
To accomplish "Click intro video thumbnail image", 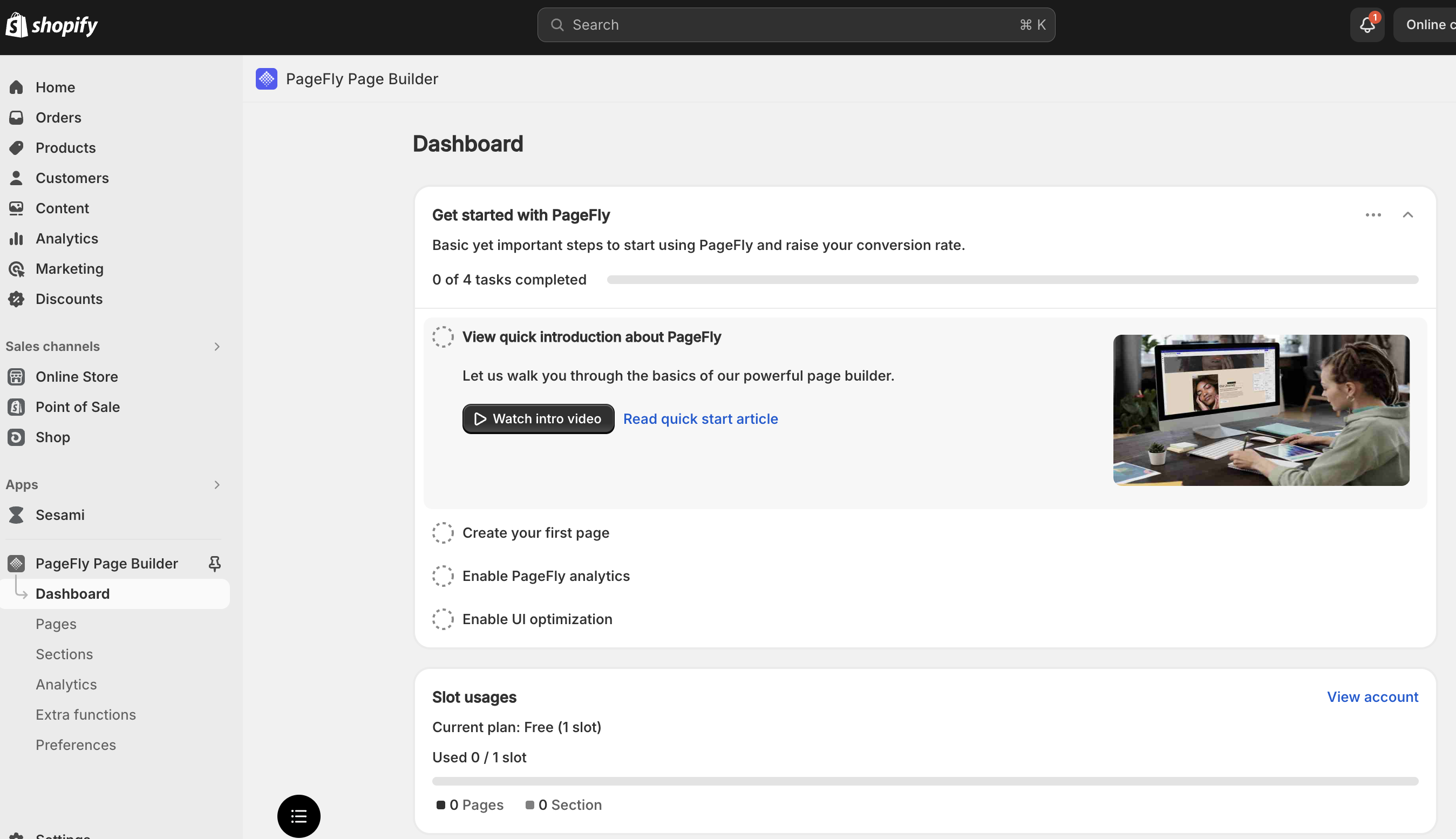I will click(1261, 410).
